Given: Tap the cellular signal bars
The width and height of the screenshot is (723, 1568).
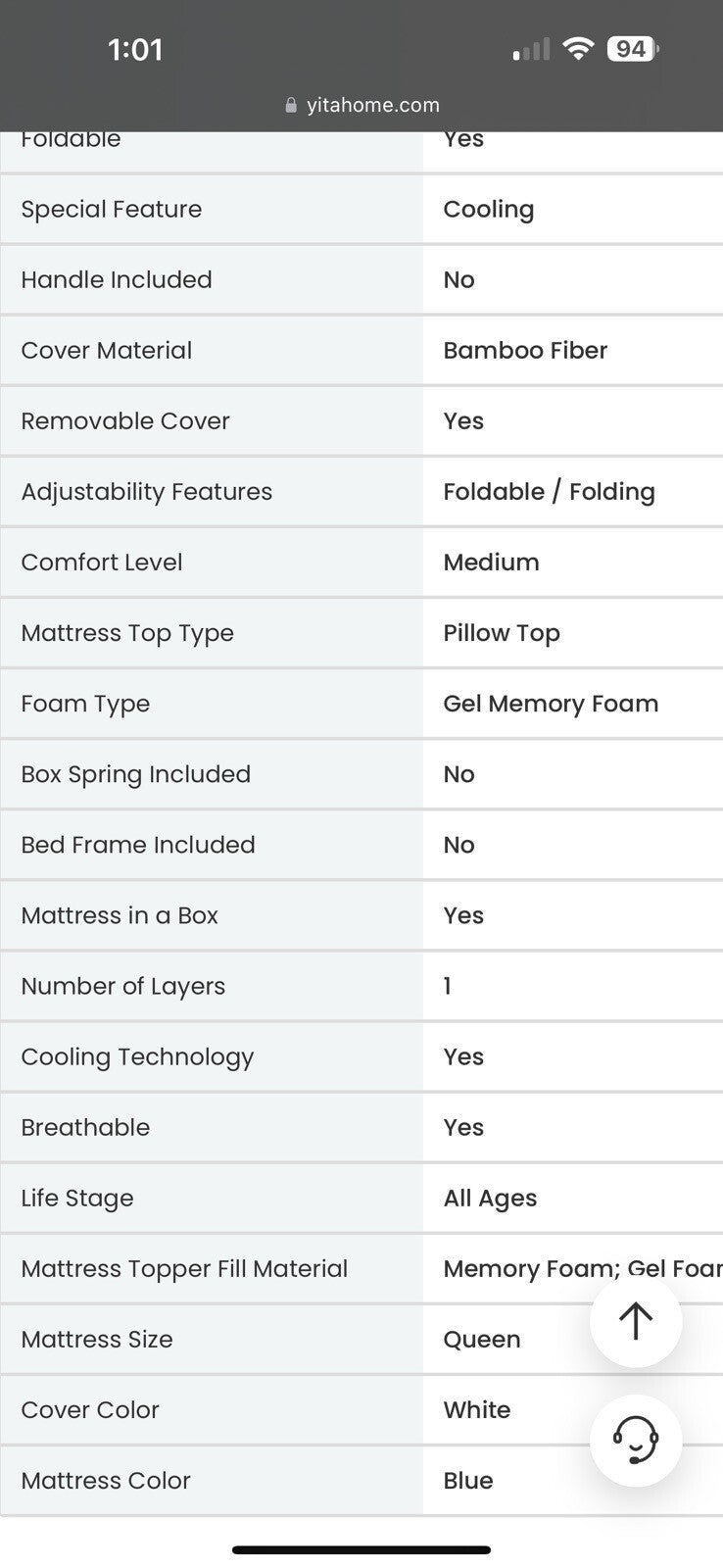Looking at the screenshot, I should (531, 50).
